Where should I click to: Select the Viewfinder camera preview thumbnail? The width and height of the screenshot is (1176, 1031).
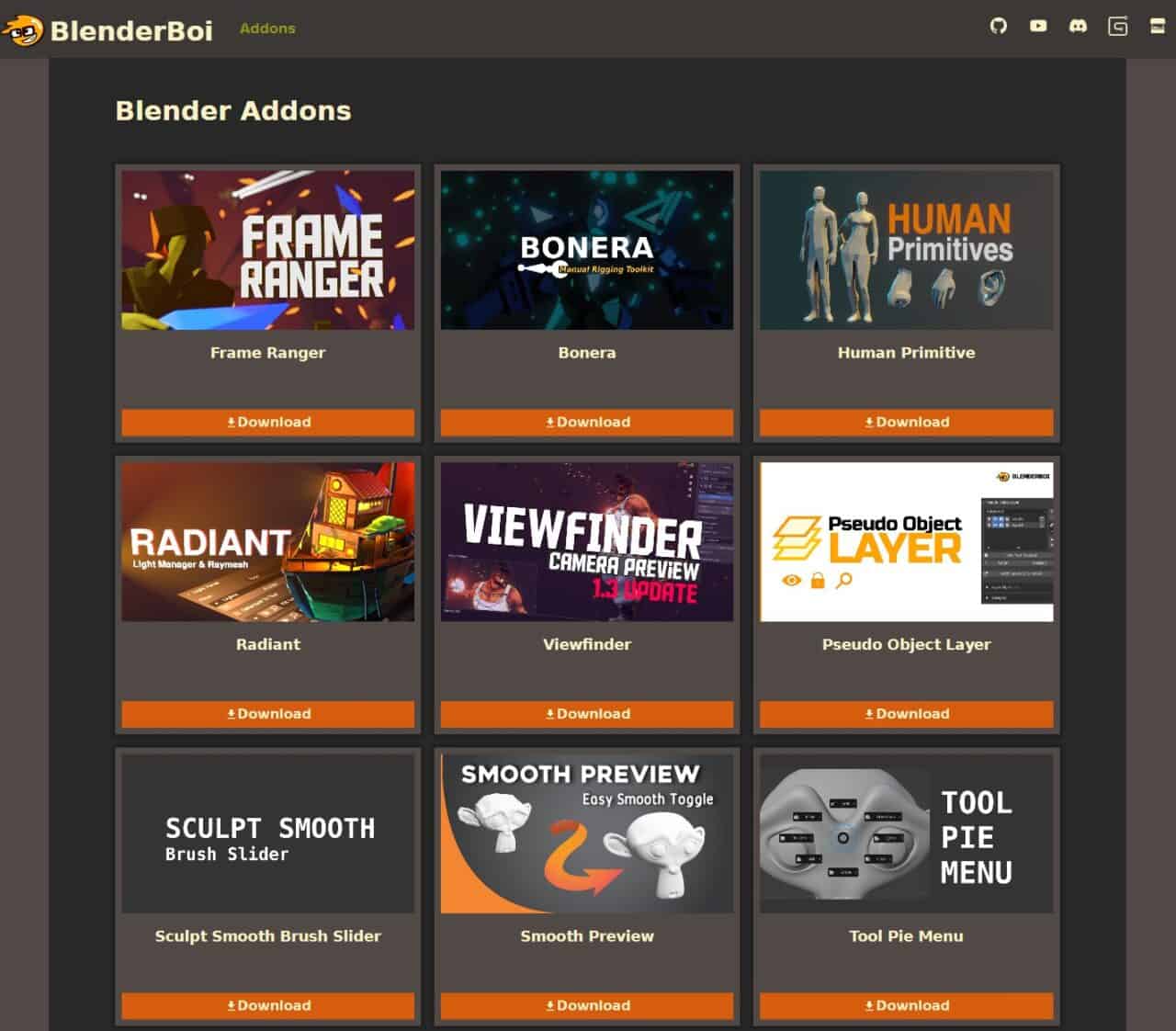pos(587,541)
